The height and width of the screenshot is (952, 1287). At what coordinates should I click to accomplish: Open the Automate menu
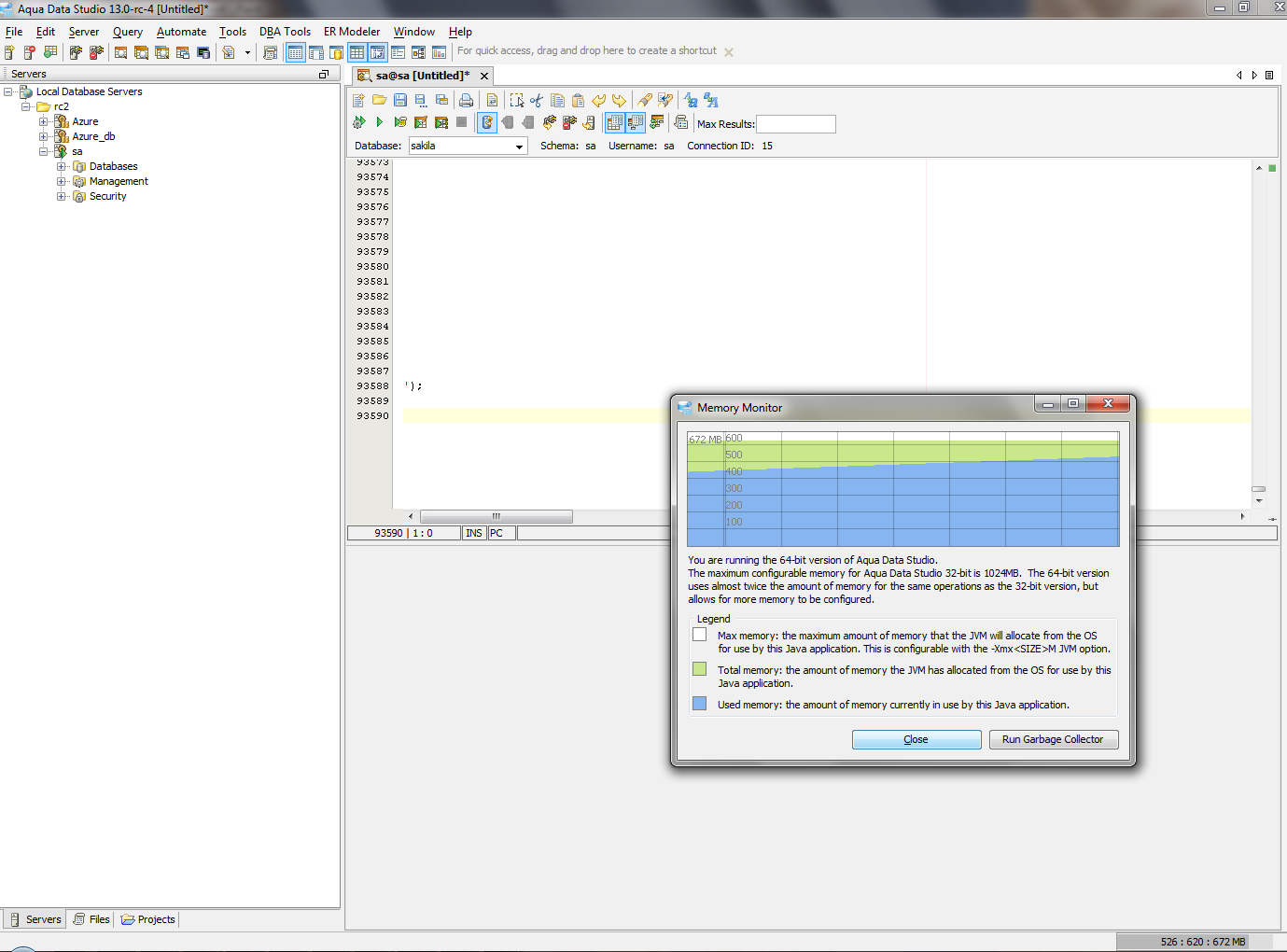(181, 32)
